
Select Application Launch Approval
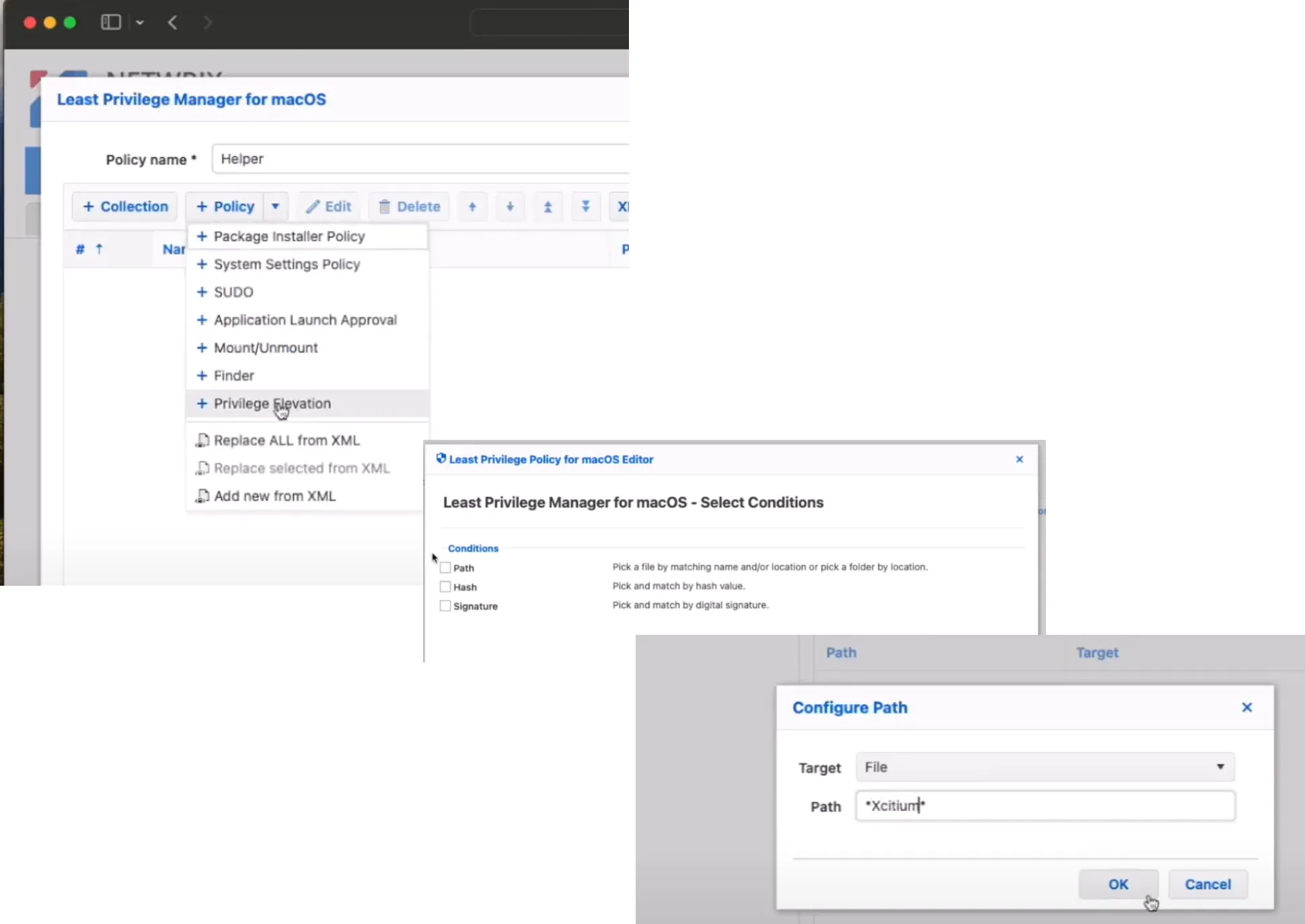(x=307, y=320)
